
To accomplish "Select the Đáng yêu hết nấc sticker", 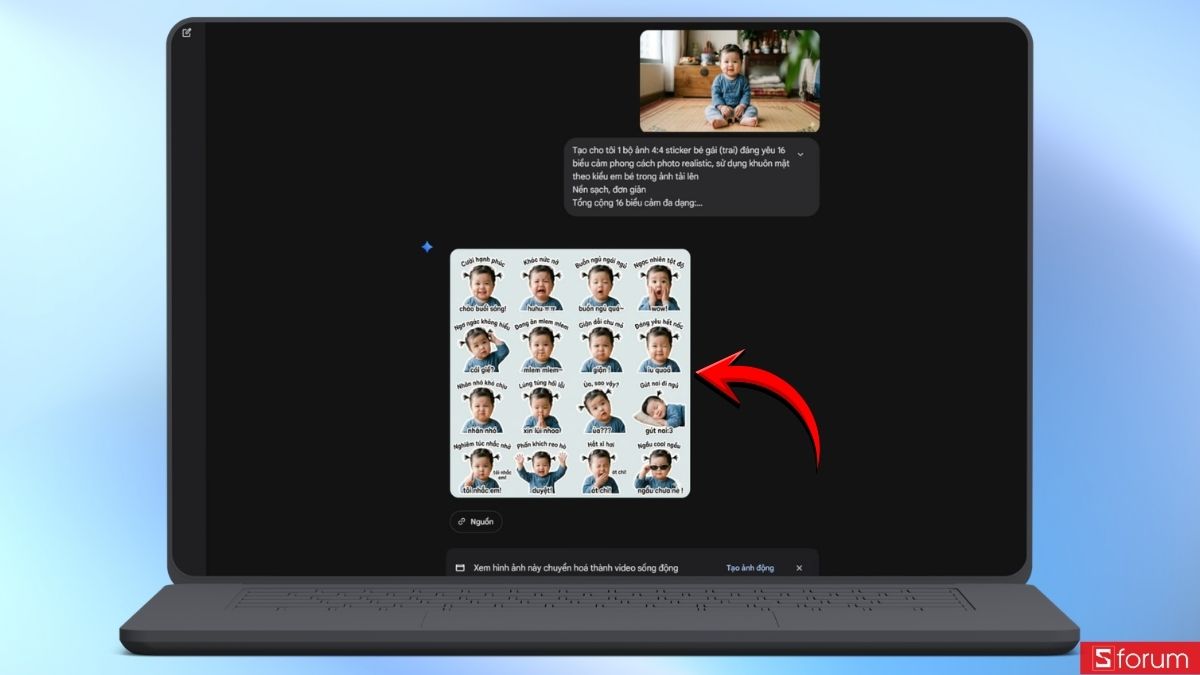I will click(658, 350).
